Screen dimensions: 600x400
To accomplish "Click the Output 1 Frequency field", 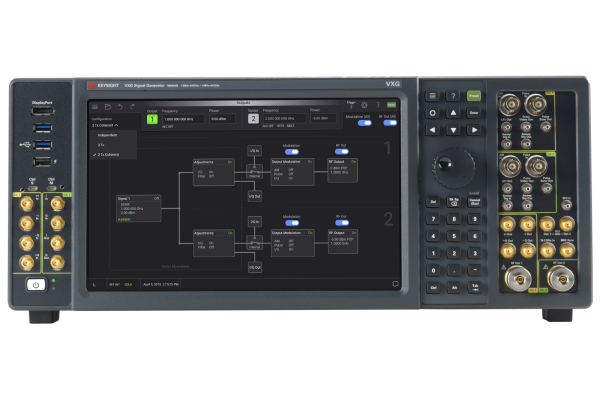I will click(x=183, y=119).
